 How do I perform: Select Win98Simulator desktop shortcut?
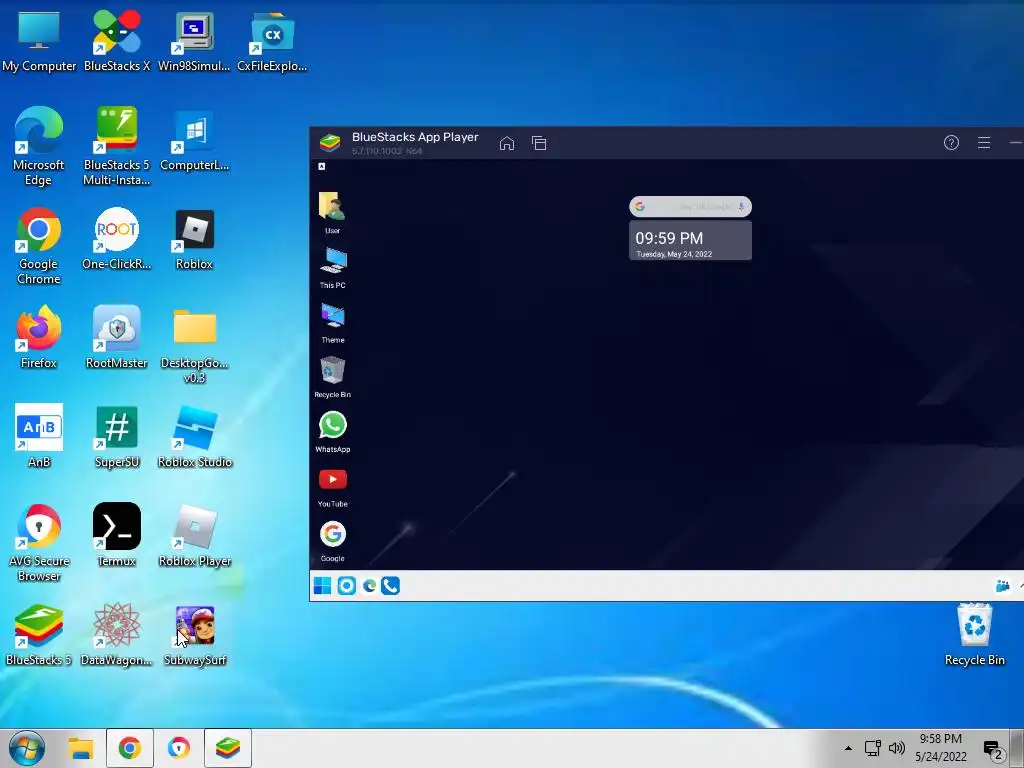coord(194,41)
